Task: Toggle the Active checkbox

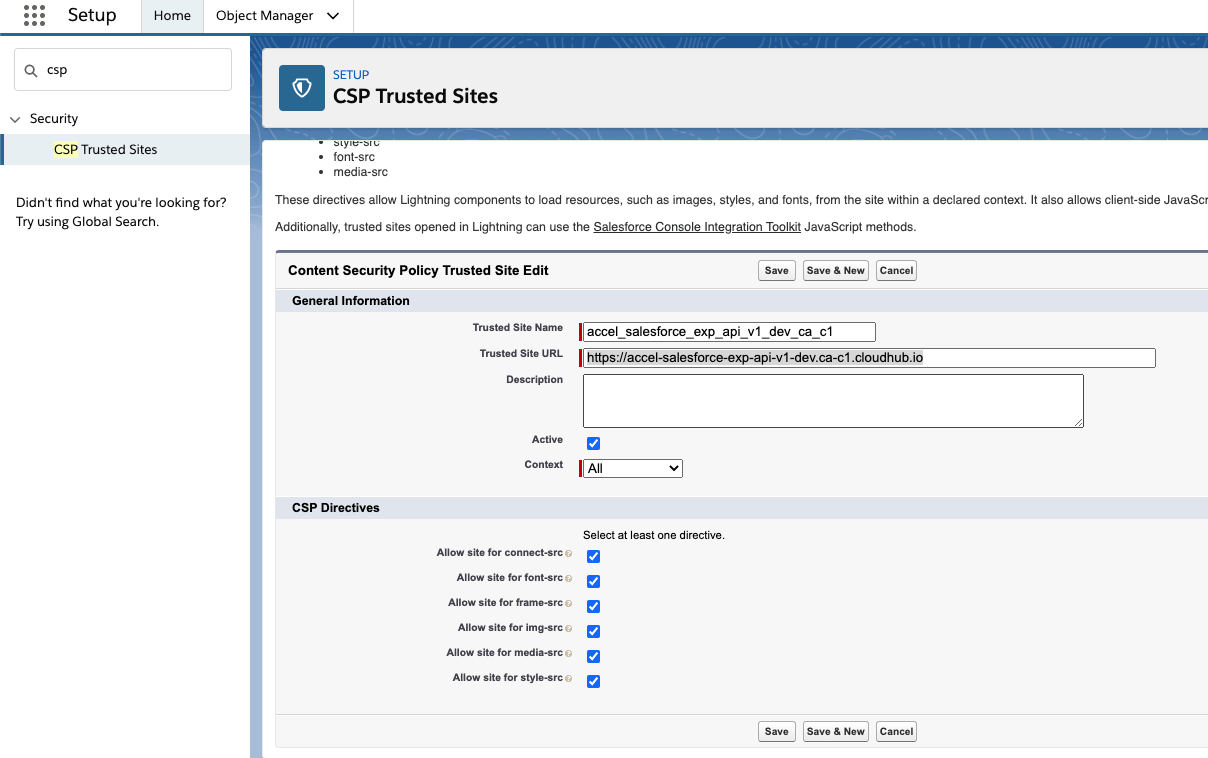Action: 593,443
